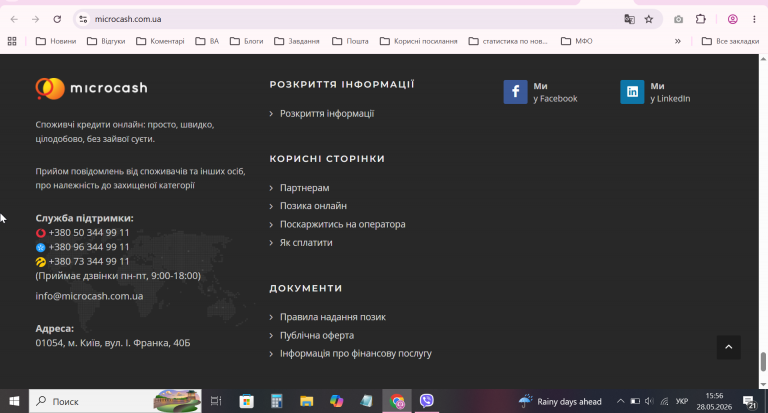This screenshot has width=768, height=413.
Task: Open site information icon in address bar
Action: [83, 19]
